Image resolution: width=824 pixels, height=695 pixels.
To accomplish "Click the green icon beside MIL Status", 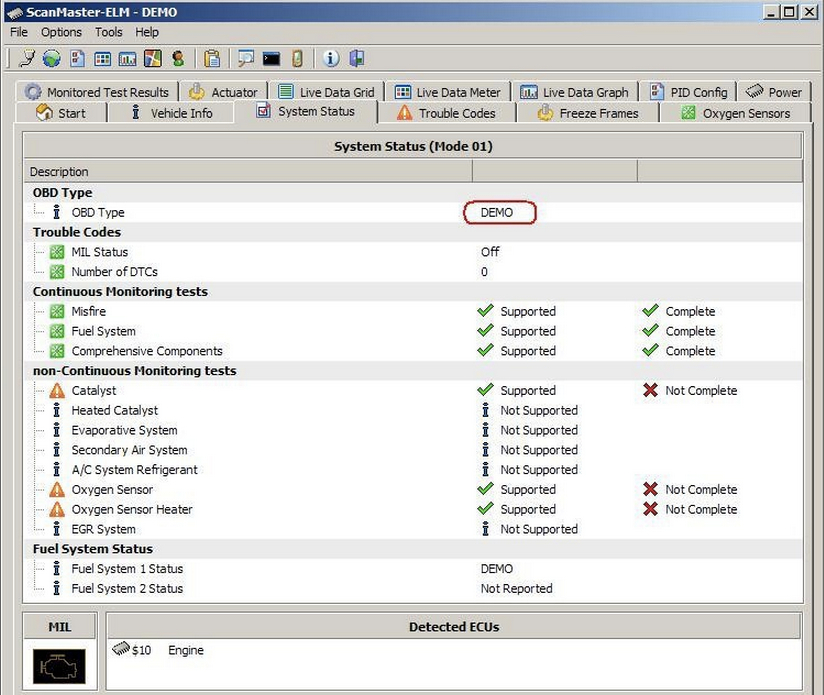I will 57,252.
